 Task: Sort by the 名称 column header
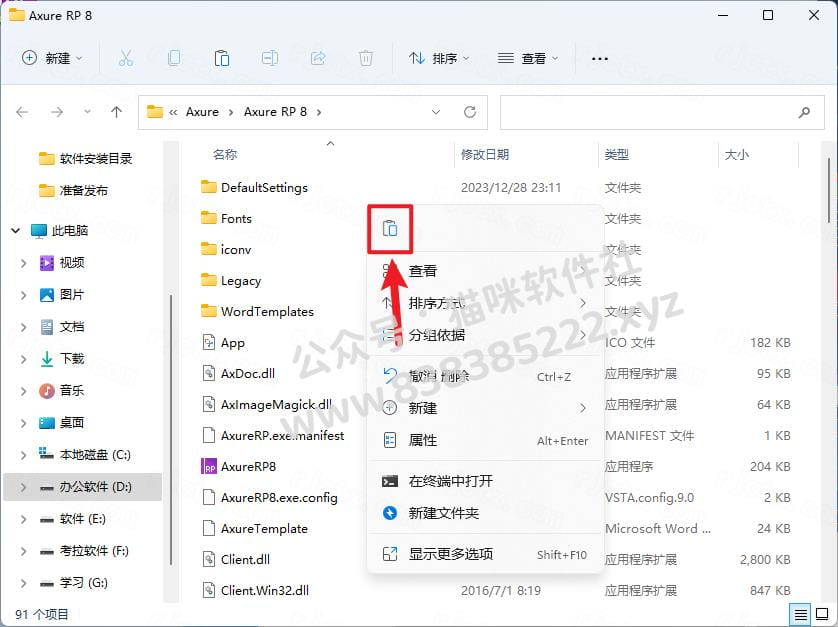coord(225,154)
